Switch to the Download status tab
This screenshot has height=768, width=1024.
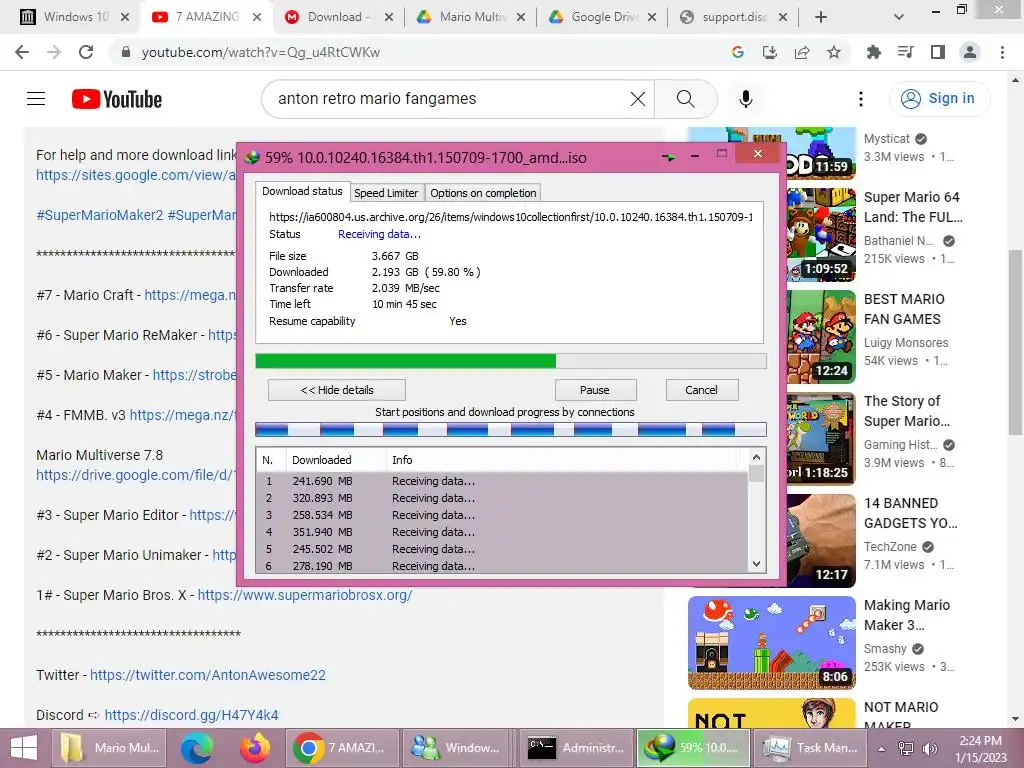[x=302, y=191]
